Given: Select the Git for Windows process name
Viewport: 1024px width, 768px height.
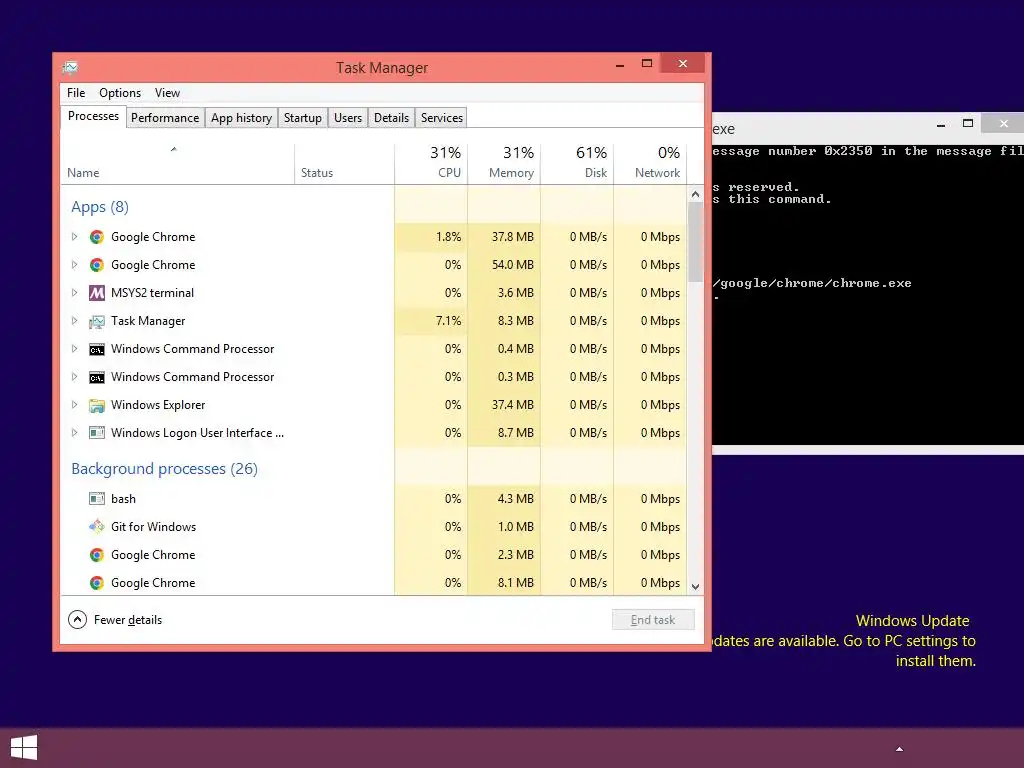Looking at the screenshot, I should [153, 526].
